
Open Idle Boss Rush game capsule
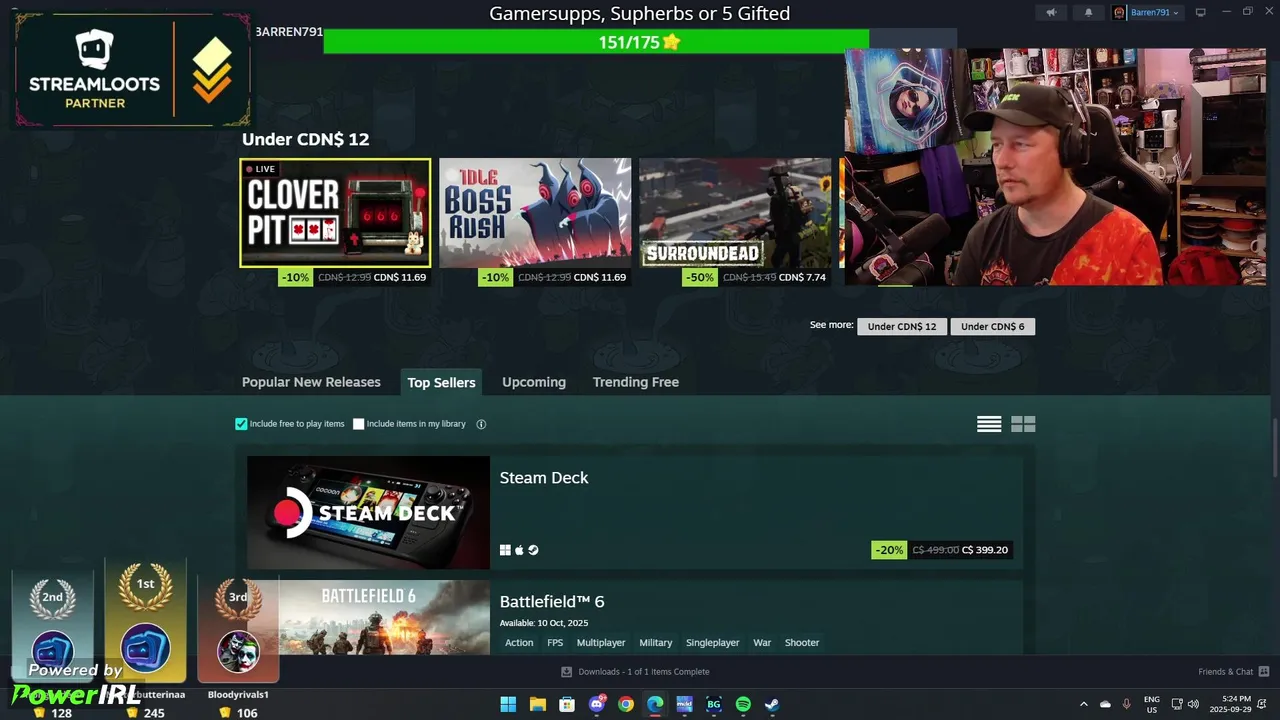535,213
